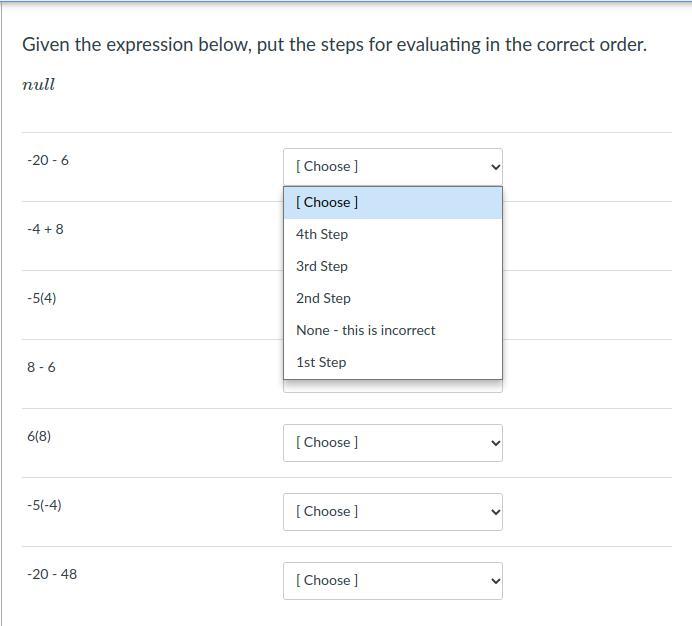This screenshot has height=626, width=692.
Task: Click the "[Choose]" text in the -20 - 6 select box
Action: (327, 166)
